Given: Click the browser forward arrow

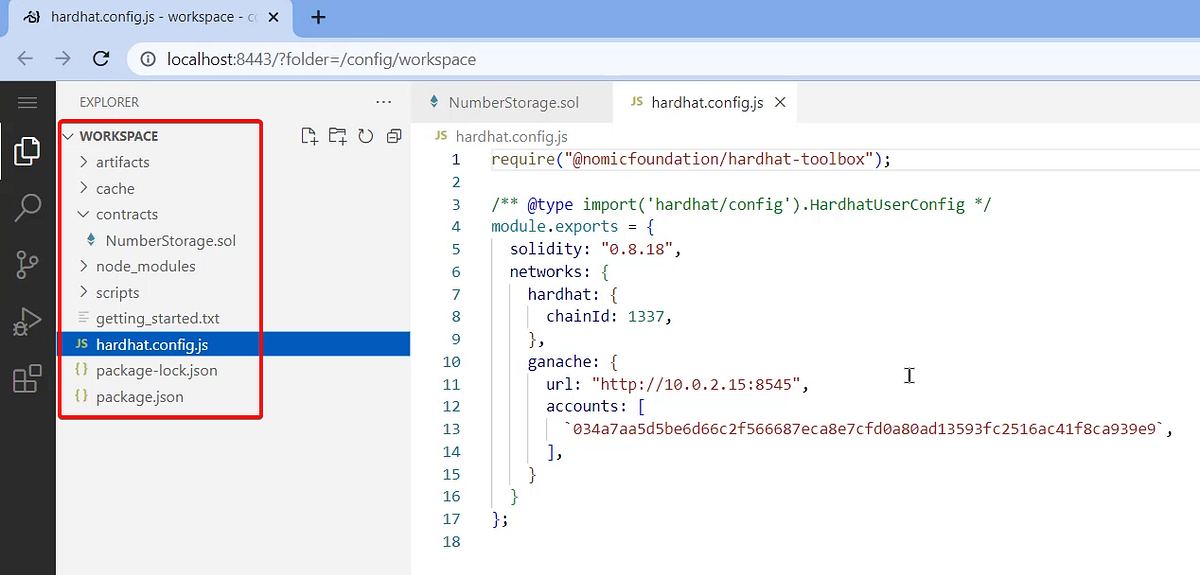Looking at the screenshot, I should point(63,59).
